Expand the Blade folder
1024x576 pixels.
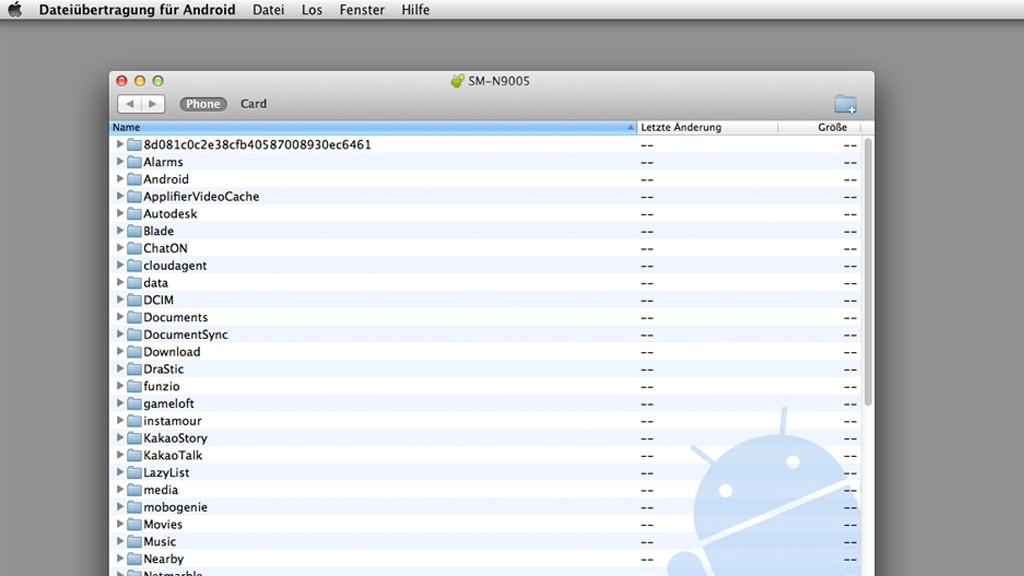click(x=120, y=231)
